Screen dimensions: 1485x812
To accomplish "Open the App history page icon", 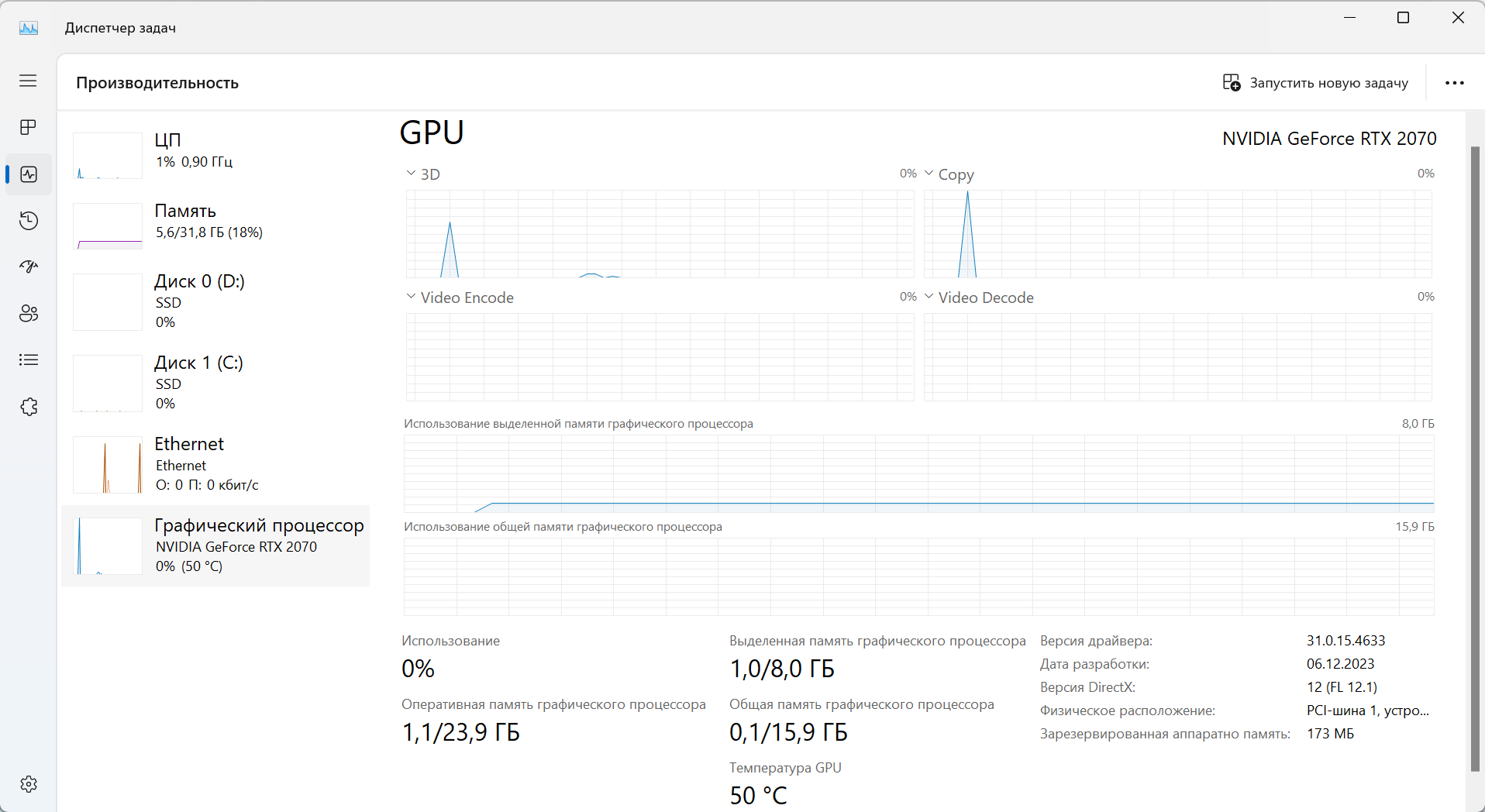I will point(29,221).
